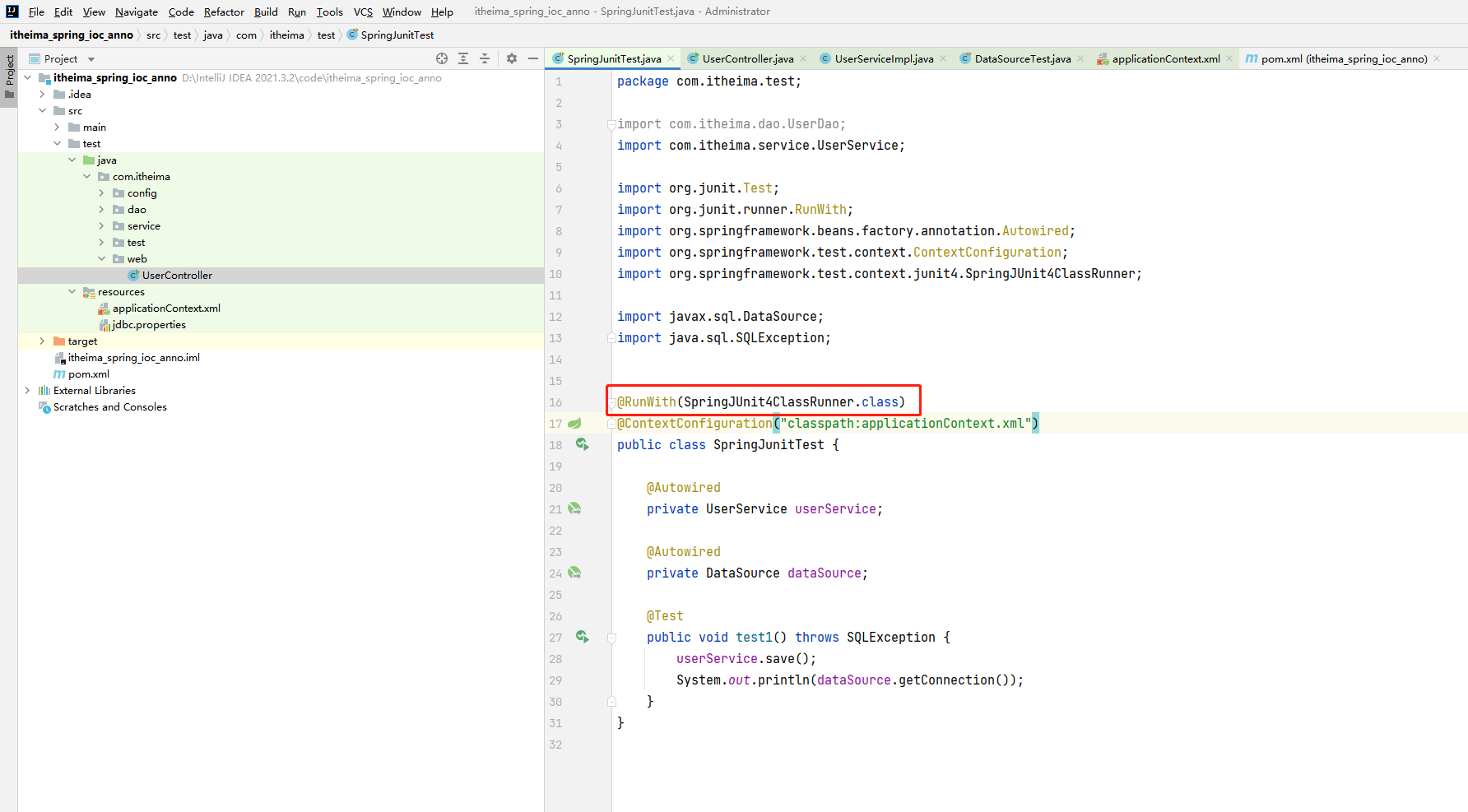Click the Expand All icon in Project panel
This screenshot has height=812, width=1468.
pos(463,58)
